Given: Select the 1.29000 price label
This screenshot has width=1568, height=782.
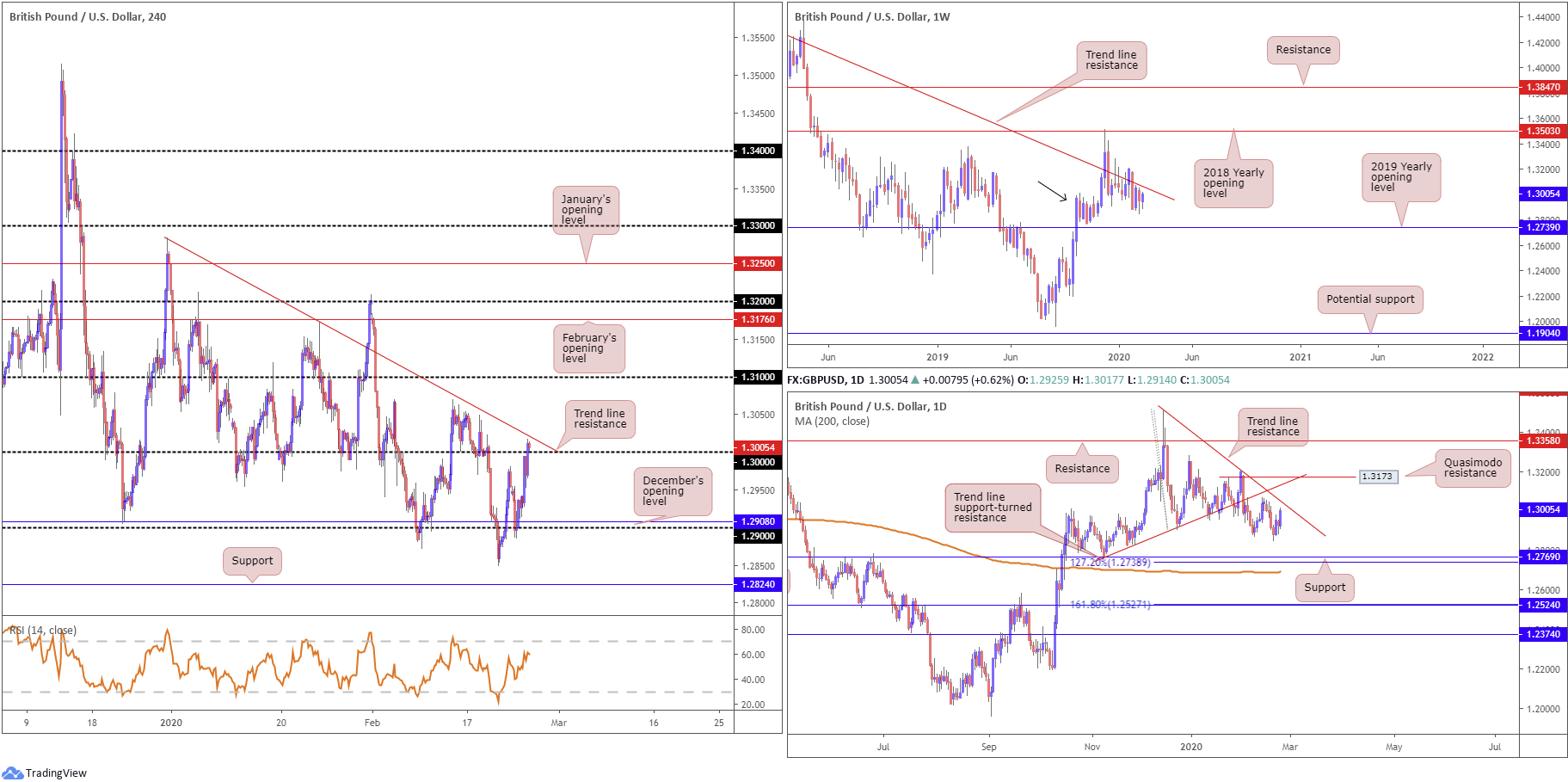Looking at the screenshot, I should pyautogui.click(x=758, y=536).
